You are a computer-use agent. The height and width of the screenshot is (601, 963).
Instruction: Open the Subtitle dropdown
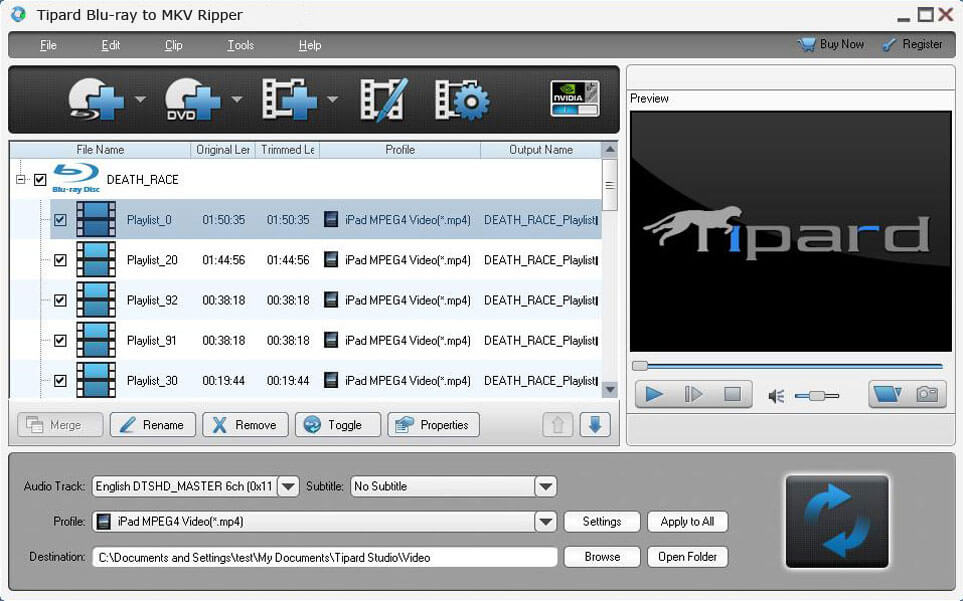[546, 486]
